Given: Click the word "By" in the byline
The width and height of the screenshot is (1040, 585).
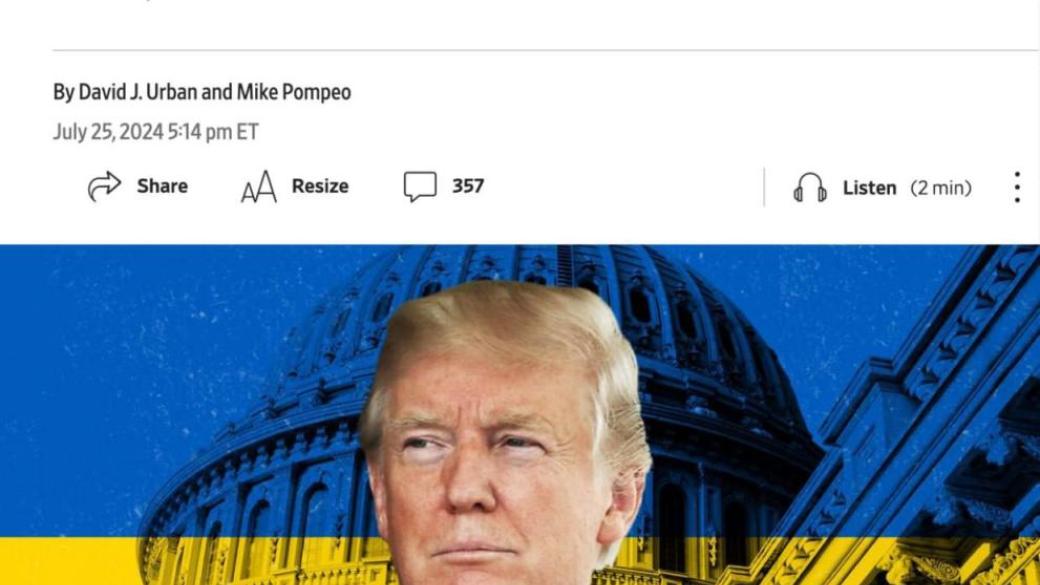Looking at the screenshot, I should [64, 93].
